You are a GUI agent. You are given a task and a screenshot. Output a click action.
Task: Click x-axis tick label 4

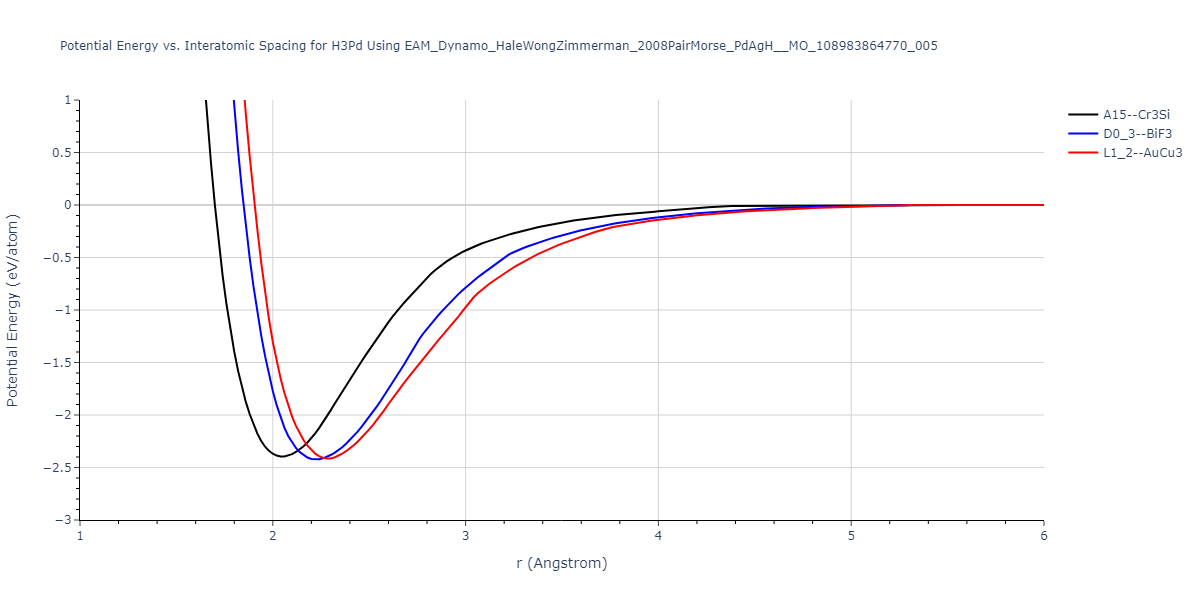tap(658, 536)
